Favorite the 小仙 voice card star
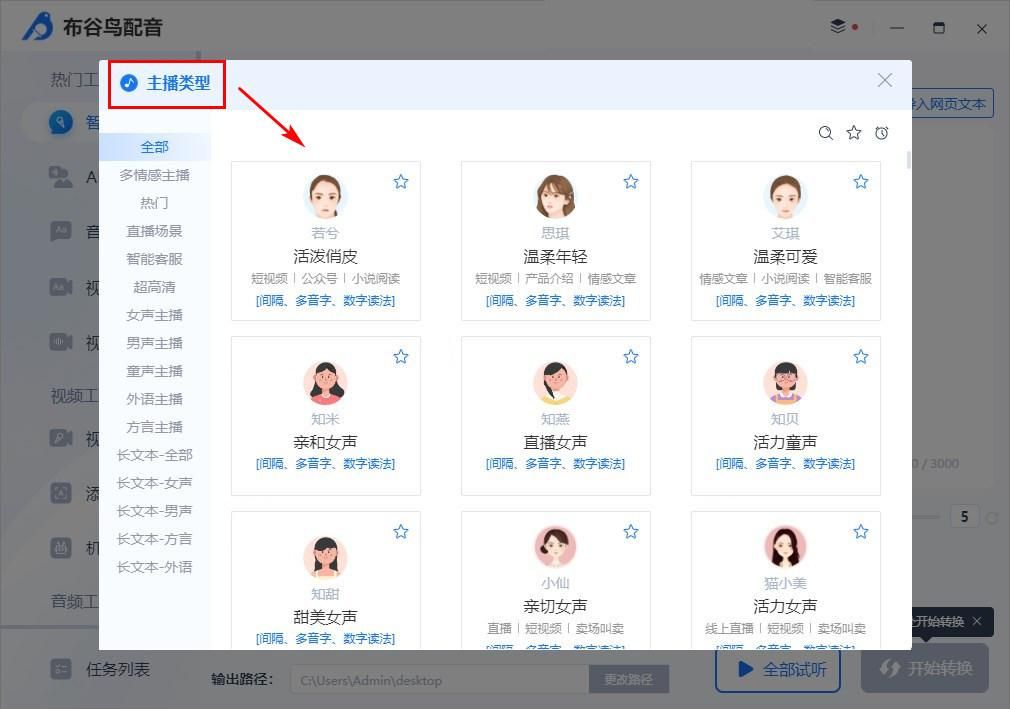1010x709 pixels. (x=631, y=531)
